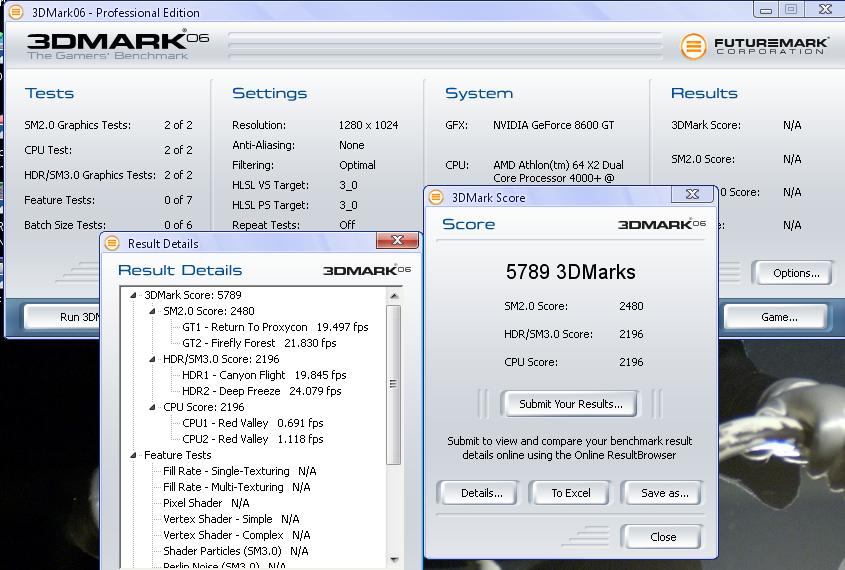The image size is (845, 570).
Task: Close the 3DMark06 main window
Action: [x=825, y=9]
